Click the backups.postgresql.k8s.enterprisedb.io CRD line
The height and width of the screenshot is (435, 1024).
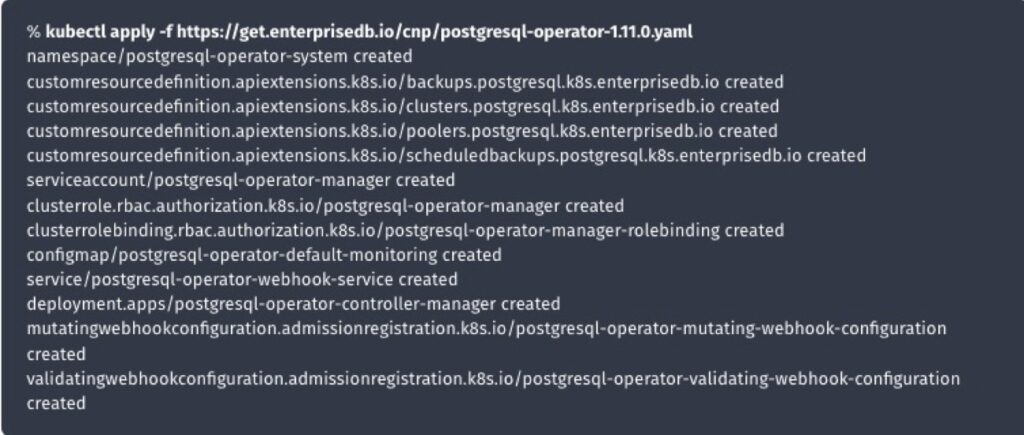tap(405, 82)
